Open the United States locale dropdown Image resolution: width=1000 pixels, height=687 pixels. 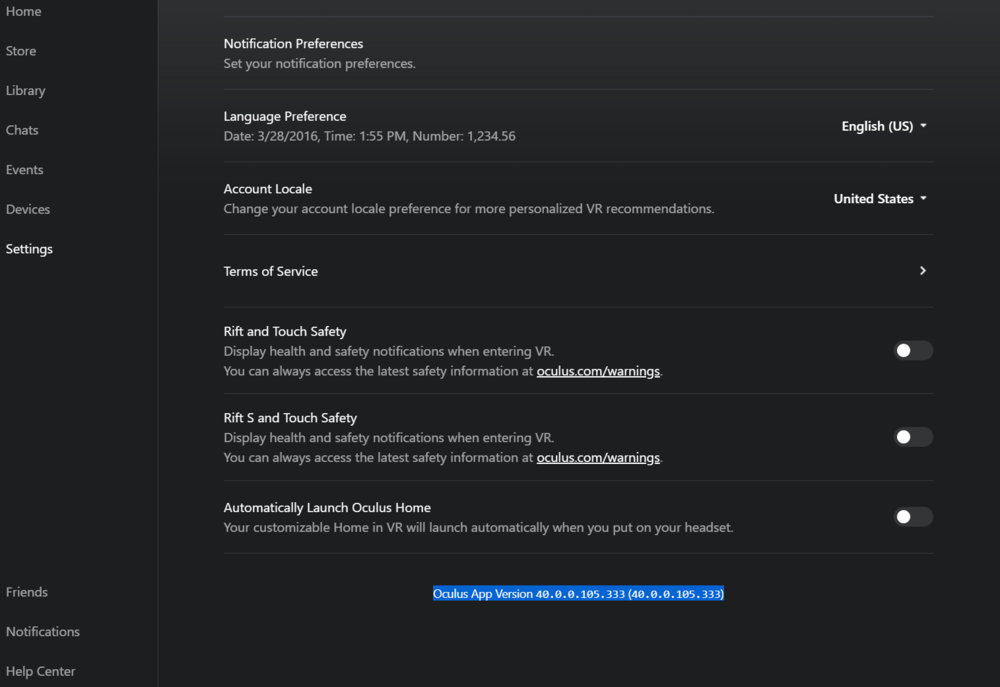coord(880,199)
